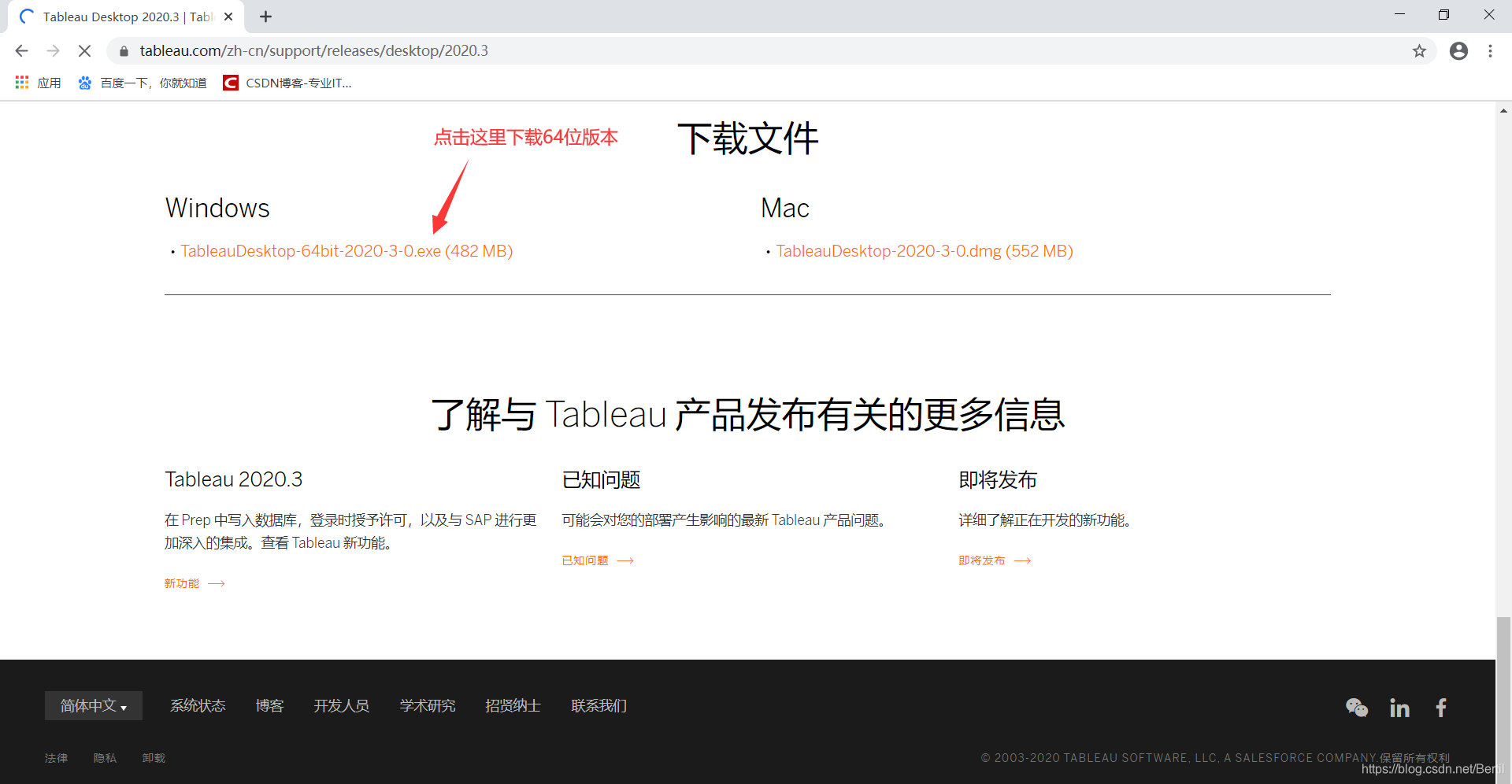This screenshot has width=1512, height=784.
Task: Stop loading the page
Action: pyautogui.click(x=84, y=51)
